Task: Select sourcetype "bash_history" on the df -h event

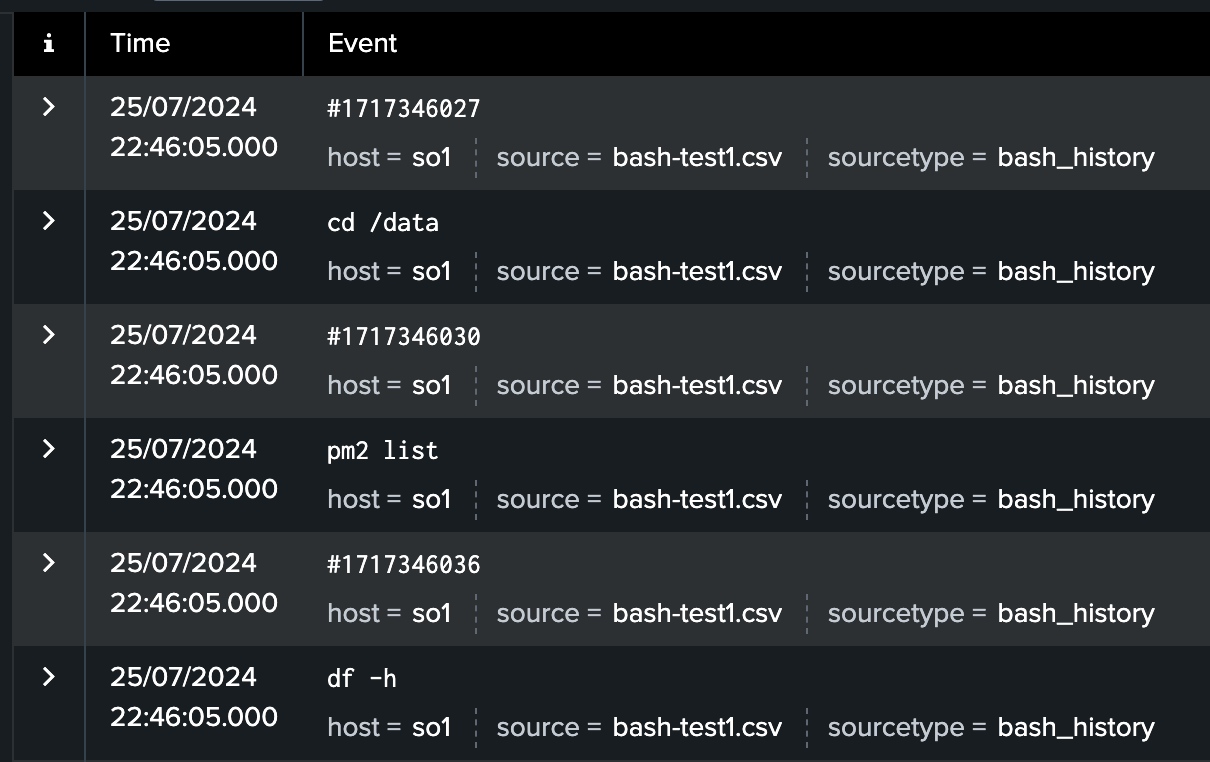Action: coord(1075,727)
